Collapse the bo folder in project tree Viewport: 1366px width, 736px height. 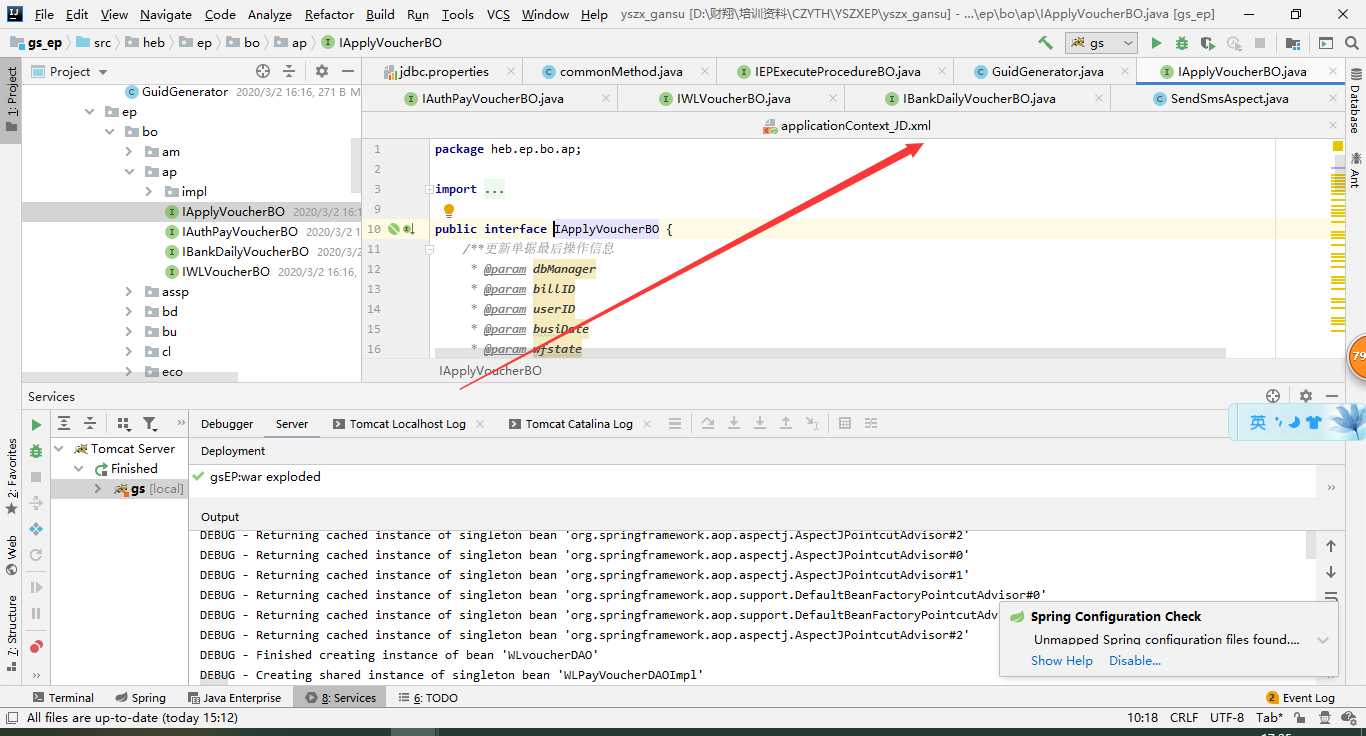coord(110,132)
